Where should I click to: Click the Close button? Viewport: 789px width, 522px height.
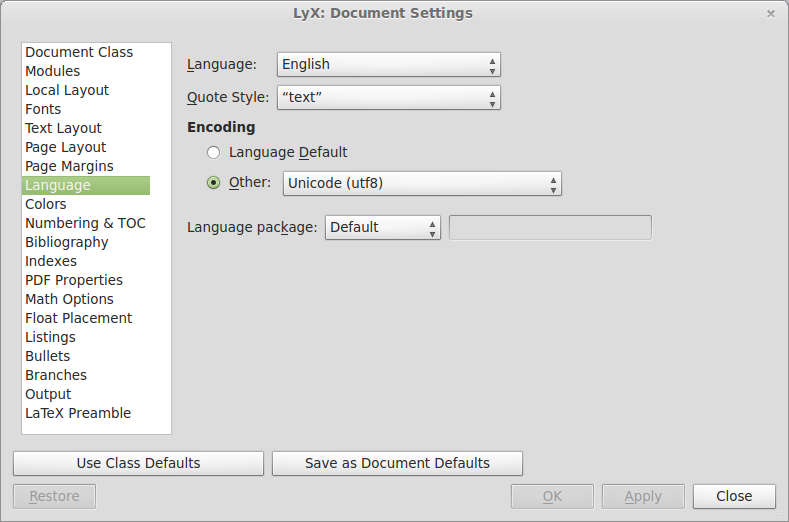(x=734, y=496)
